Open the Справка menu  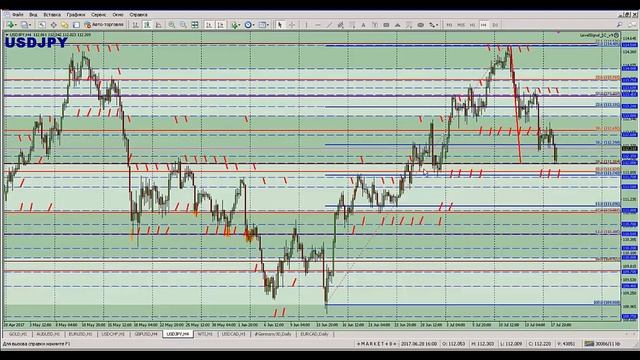point(138,15)
